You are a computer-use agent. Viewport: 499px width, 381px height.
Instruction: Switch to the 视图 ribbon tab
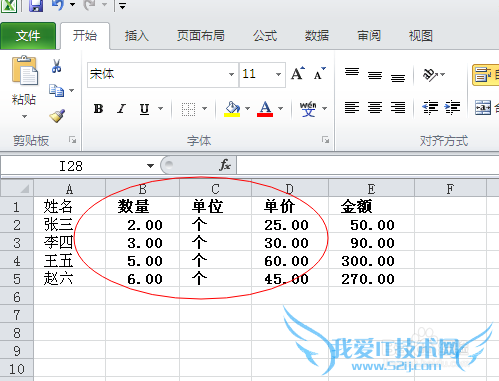pyautogui.click(x=421, y=36)
